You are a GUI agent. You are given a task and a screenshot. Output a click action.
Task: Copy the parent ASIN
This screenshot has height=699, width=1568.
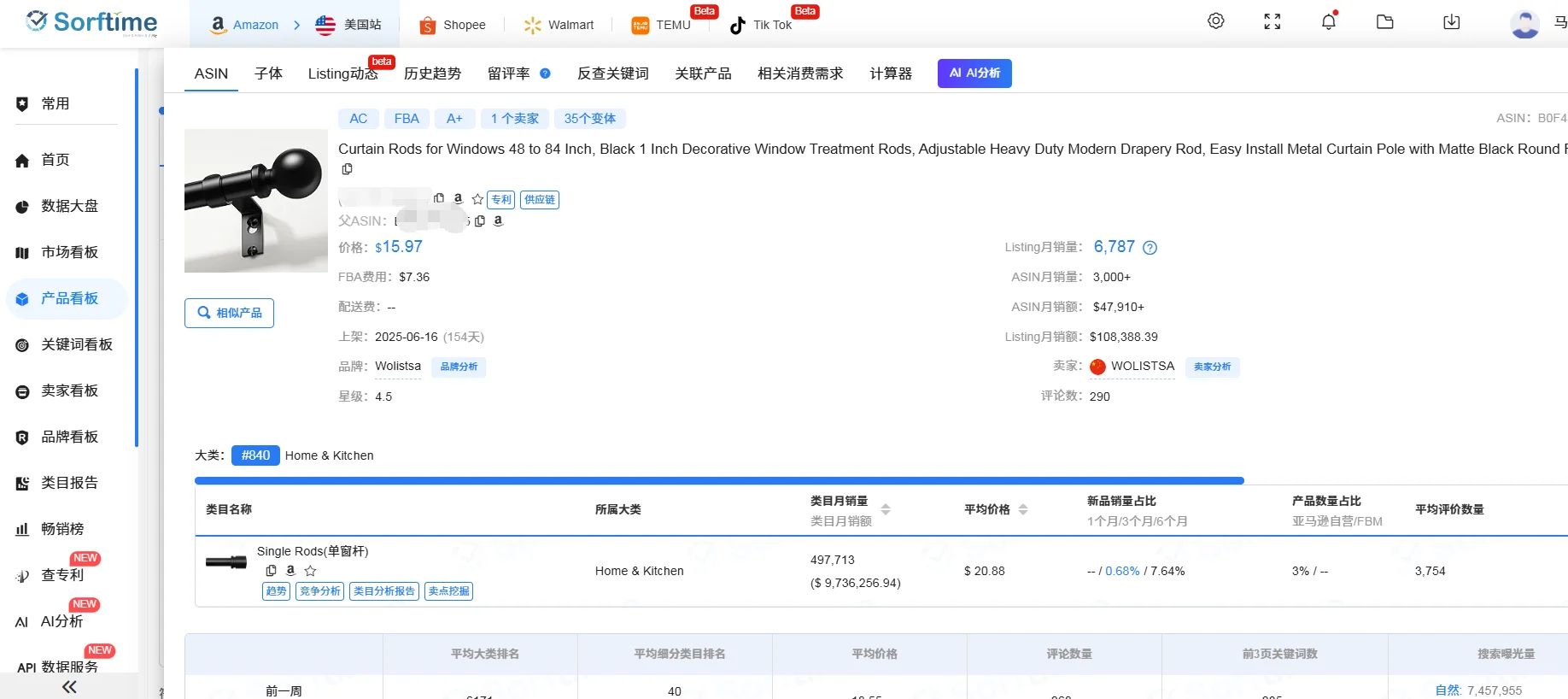coord(480,220)
